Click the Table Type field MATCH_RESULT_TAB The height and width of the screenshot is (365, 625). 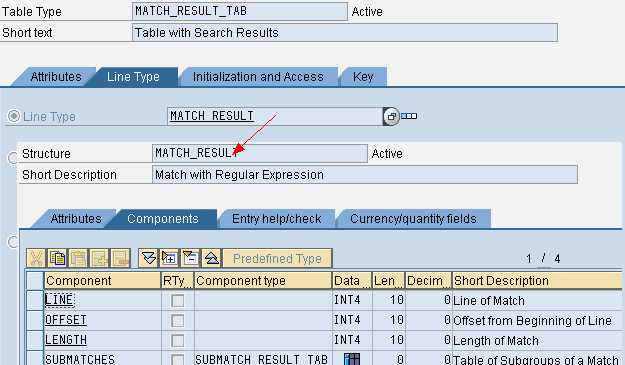click(240, 11)
